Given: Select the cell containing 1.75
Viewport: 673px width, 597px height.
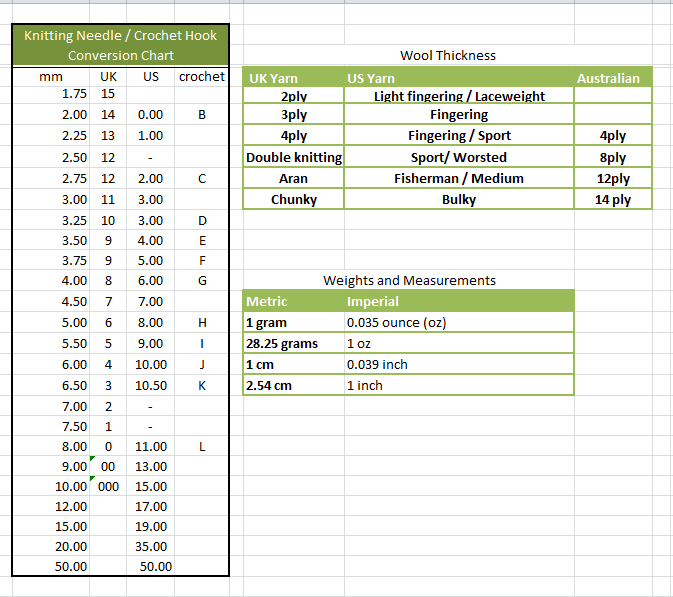Looking at the screenshot, I should [51, 94].
